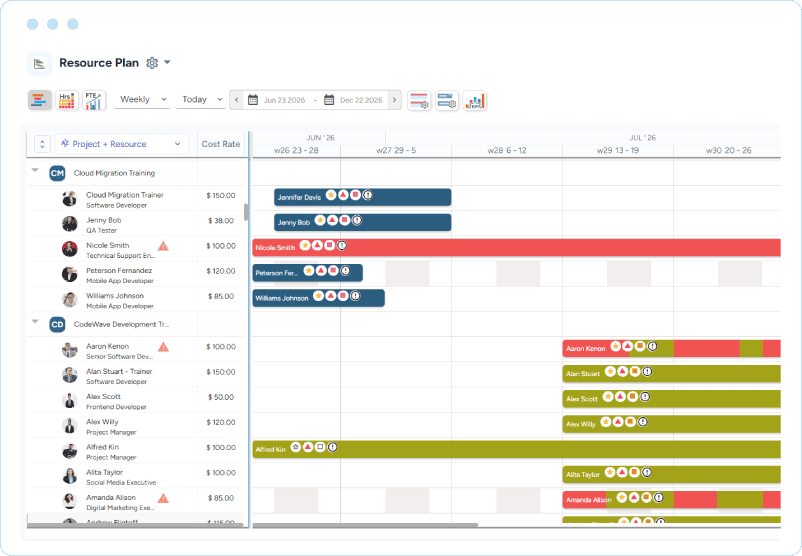Click week header w29 13 - 19
802x556 pixels.
617,150
